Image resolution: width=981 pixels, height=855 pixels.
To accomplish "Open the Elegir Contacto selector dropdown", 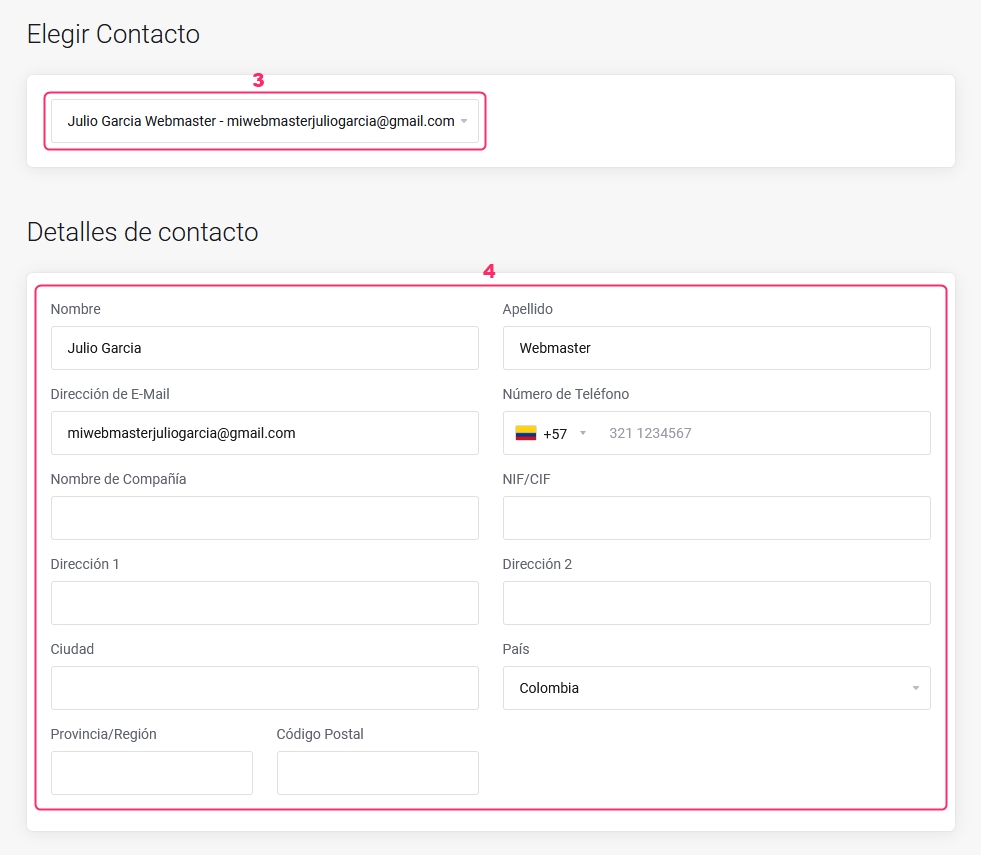I will (x=265, y=121).
